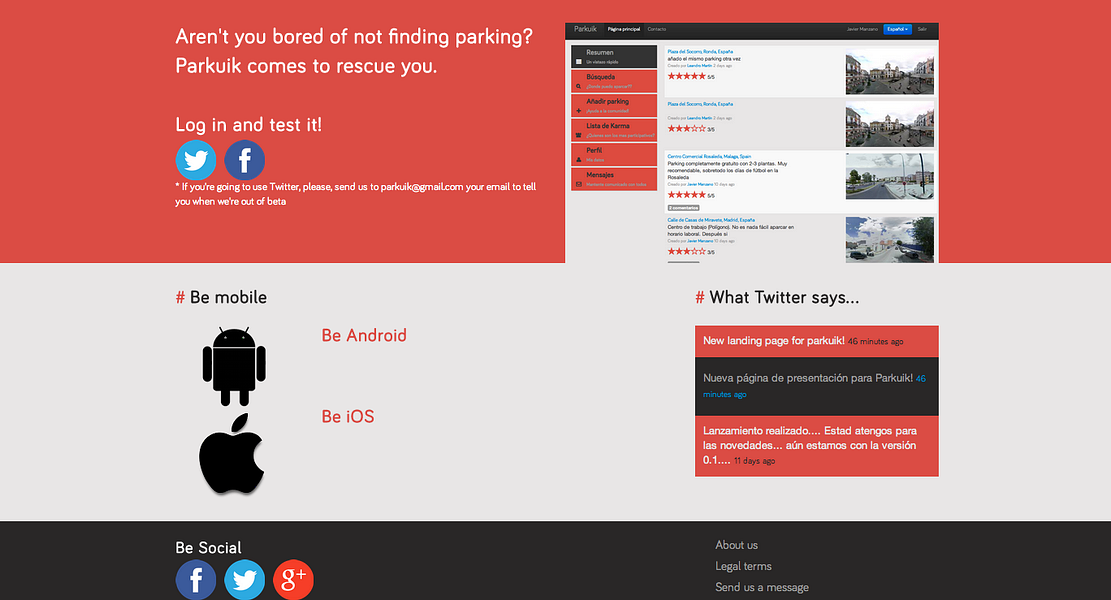Image resolution: width=1111 pixels, height=600 pixels.
Task: Click the Apple logo
Action: tap(232, 453)
